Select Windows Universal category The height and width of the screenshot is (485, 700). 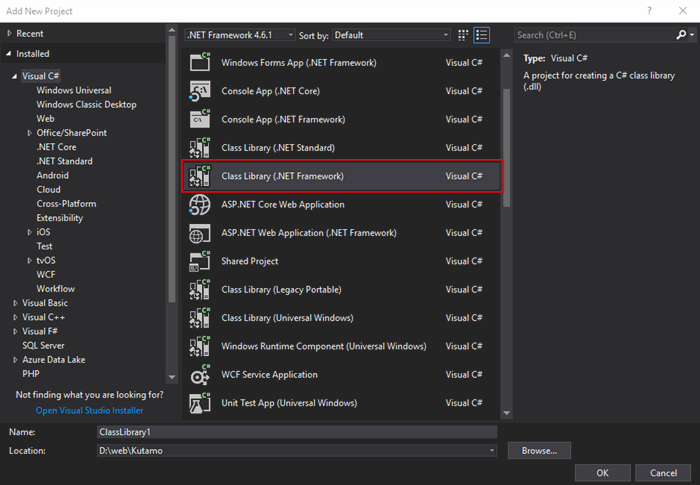(74, 90)
